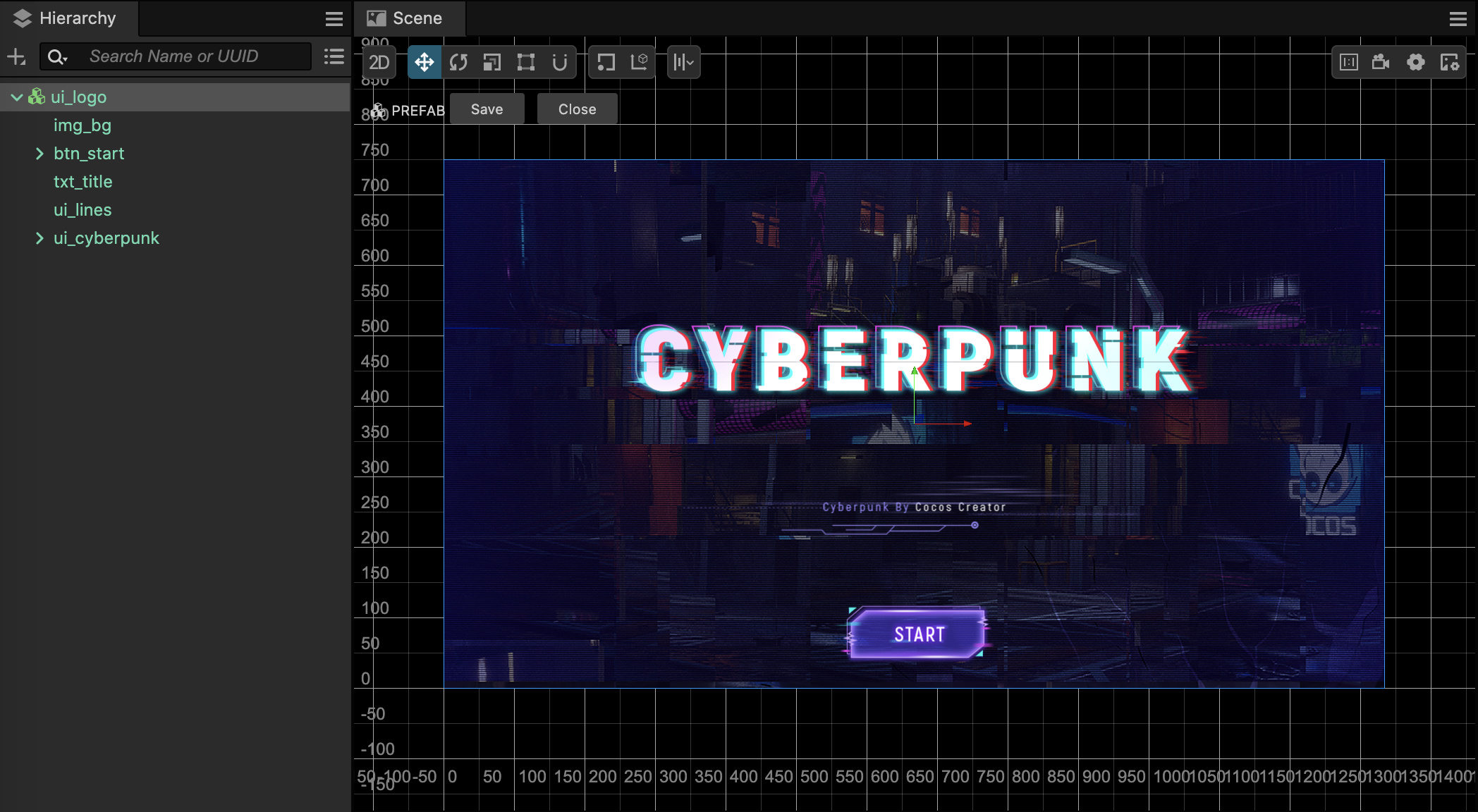Close the prefab editing mode

tap(577, 109)
